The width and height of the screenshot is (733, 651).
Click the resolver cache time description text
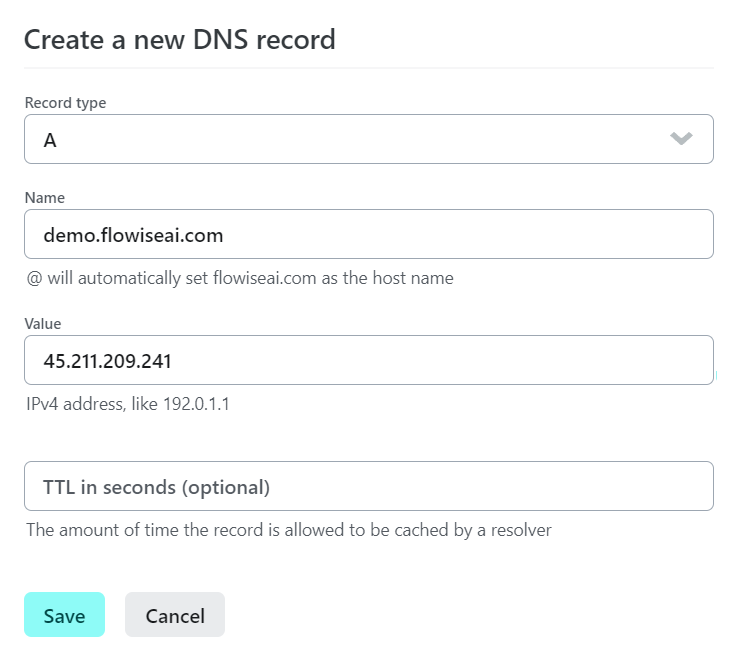point(288,530)
